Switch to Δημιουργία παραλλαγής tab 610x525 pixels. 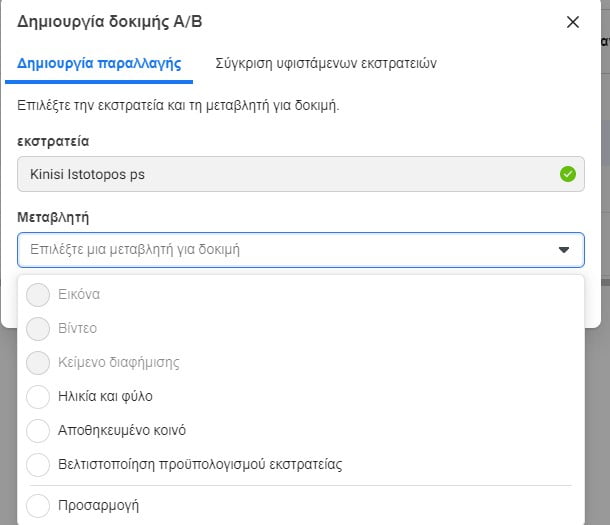(99, 63)
